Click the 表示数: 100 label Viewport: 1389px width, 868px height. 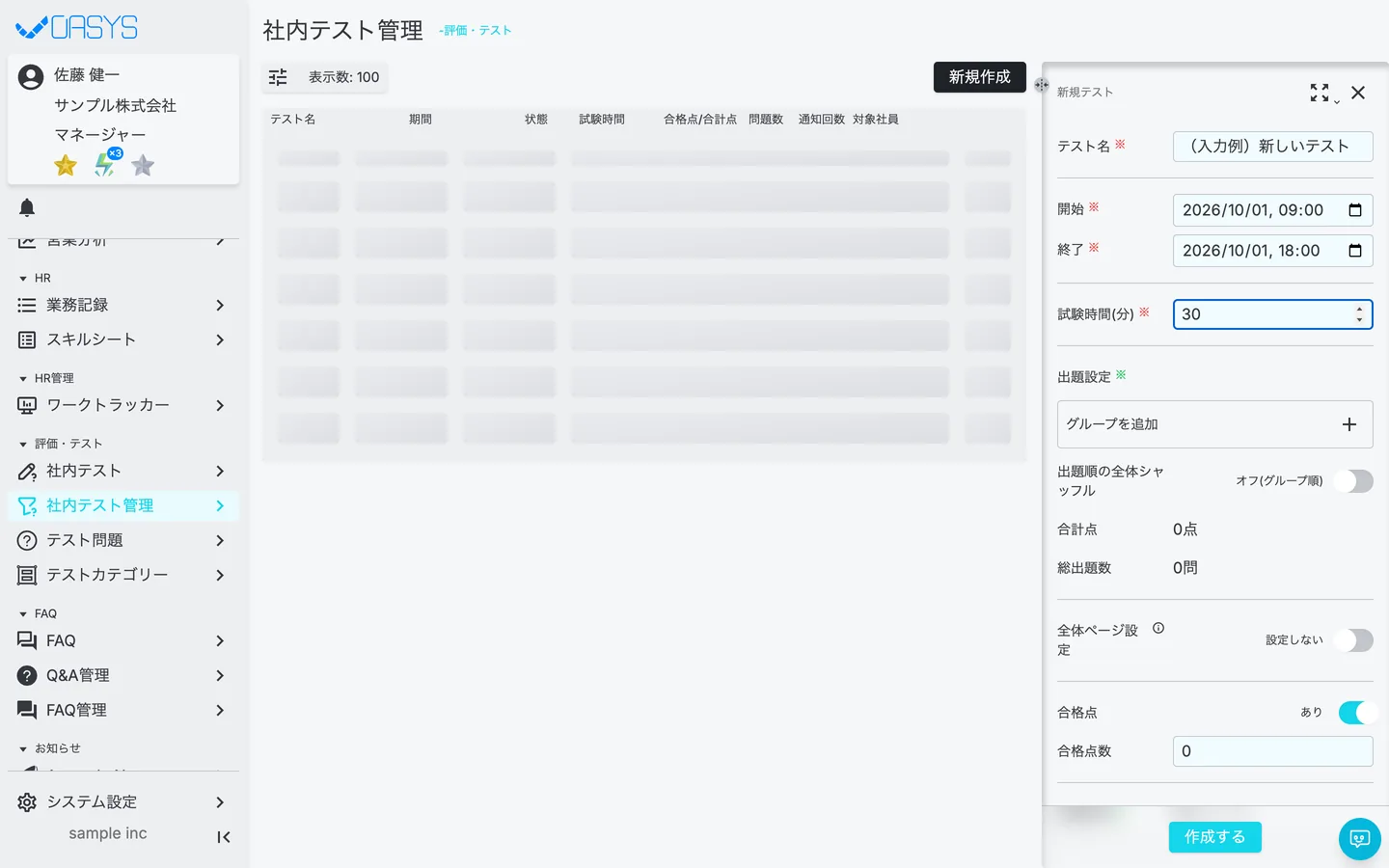pyautogui.click(x=343, y=77)
